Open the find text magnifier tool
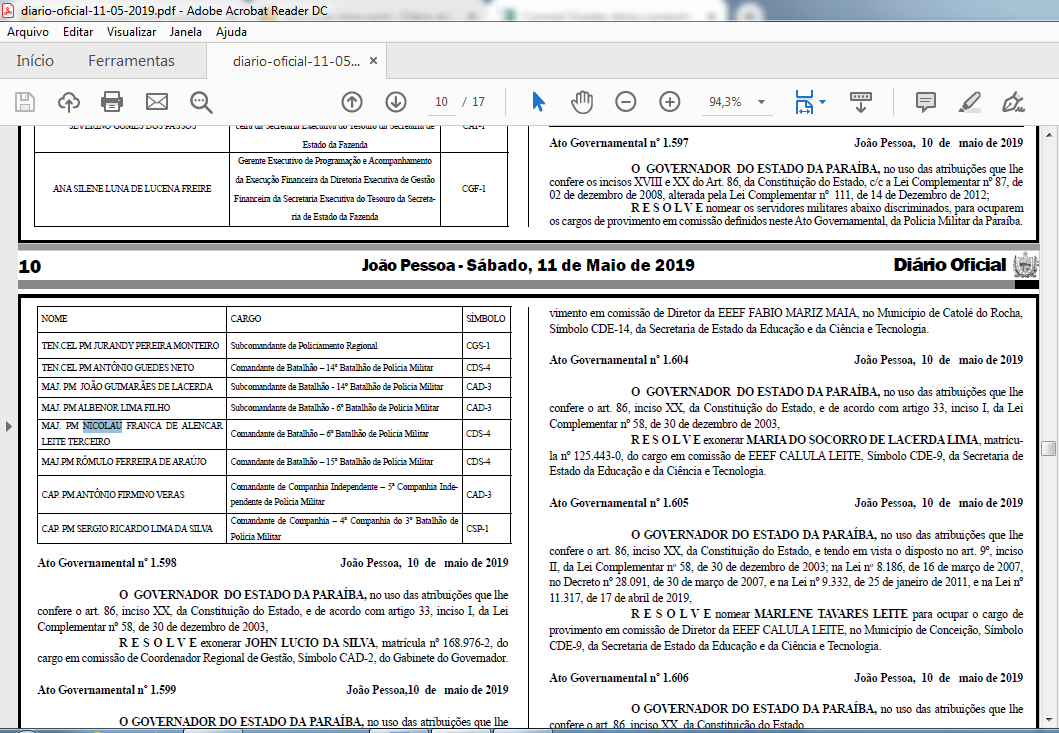This screenshot has height=733, width=1059. point(202,102)
